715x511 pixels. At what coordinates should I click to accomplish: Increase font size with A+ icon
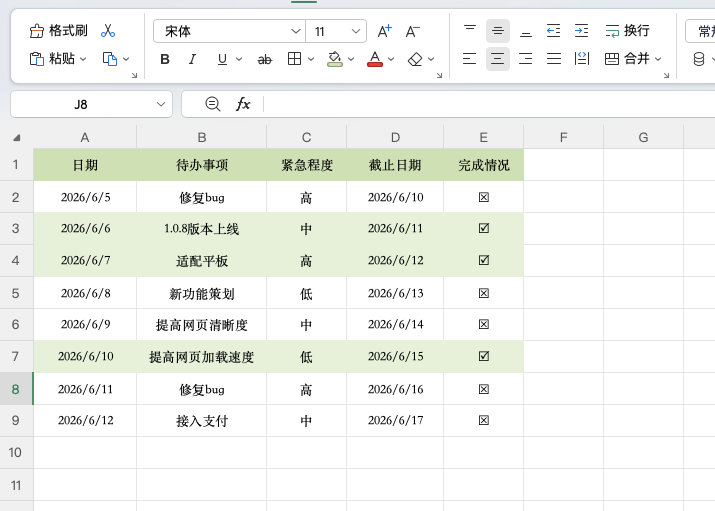click(x=384, y=31)
